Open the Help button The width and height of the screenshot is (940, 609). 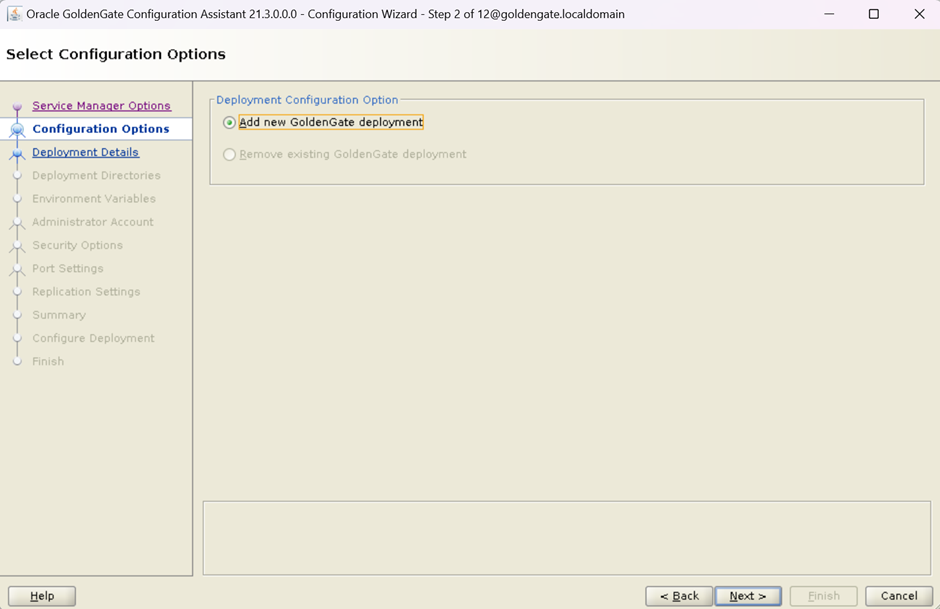point(42,596)
